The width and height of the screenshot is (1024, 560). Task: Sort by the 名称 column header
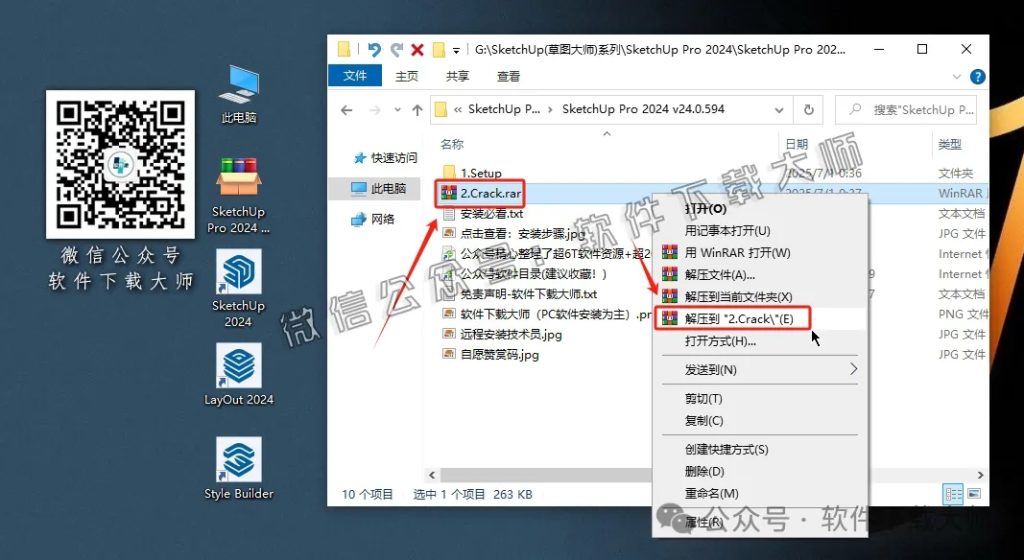[452, 144]
